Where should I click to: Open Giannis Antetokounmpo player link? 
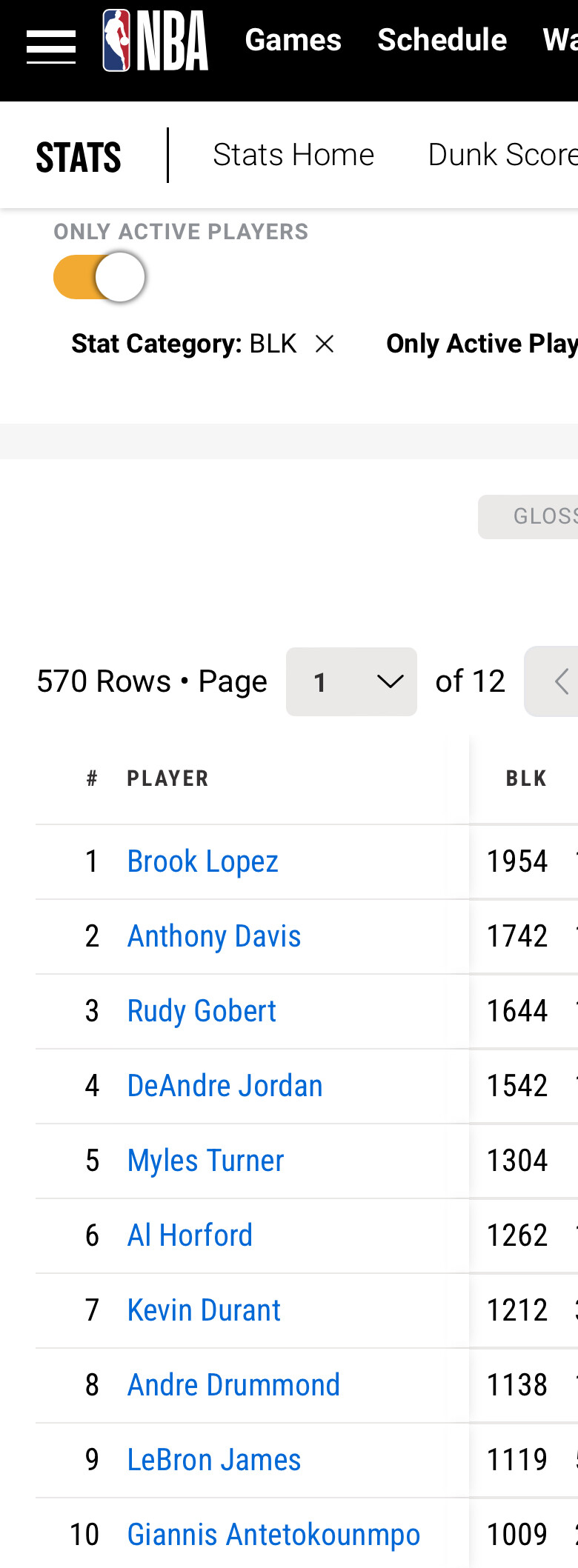click(274, 1535)
